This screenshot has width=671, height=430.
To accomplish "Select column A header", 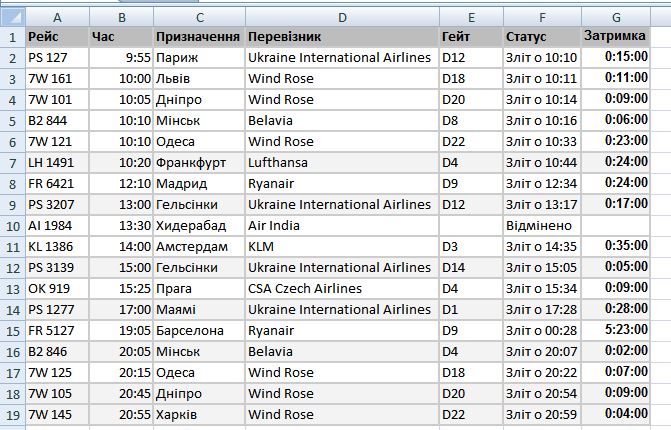I will 57,17.
